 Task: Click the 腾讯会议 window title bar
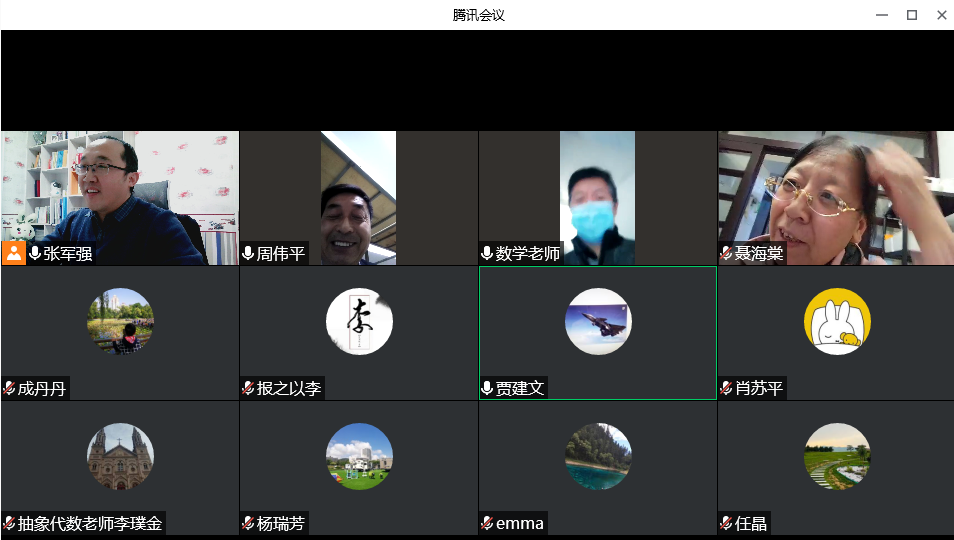(x=477, y=15)
